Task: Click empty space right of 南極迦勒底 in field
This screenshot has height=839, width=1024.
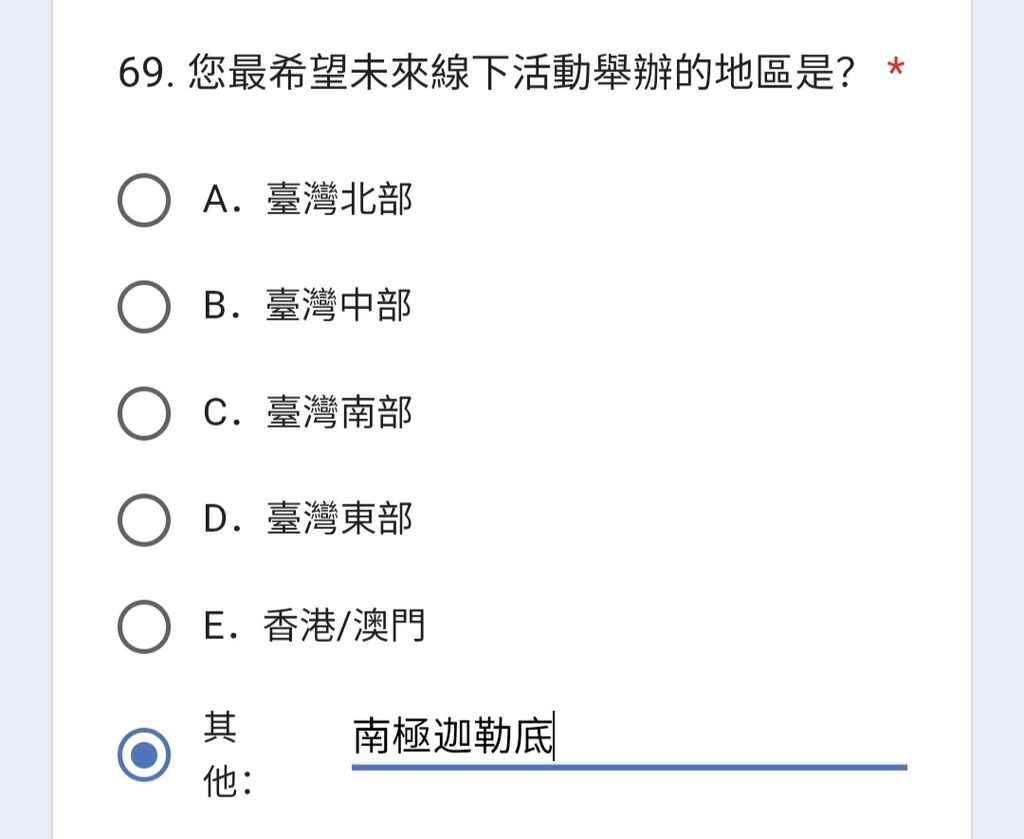Action: click(x=731, y=736)
